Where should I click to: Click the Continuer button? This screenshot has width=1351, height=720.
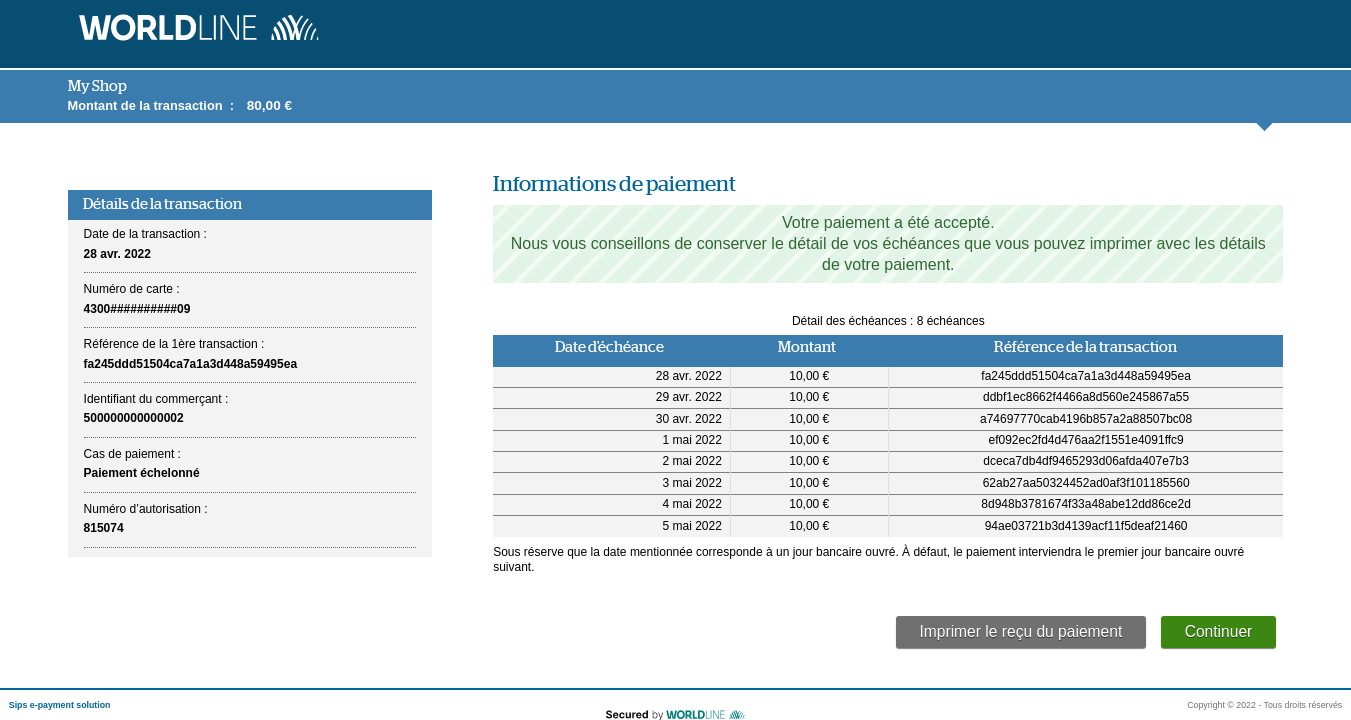click(1218, 632)
